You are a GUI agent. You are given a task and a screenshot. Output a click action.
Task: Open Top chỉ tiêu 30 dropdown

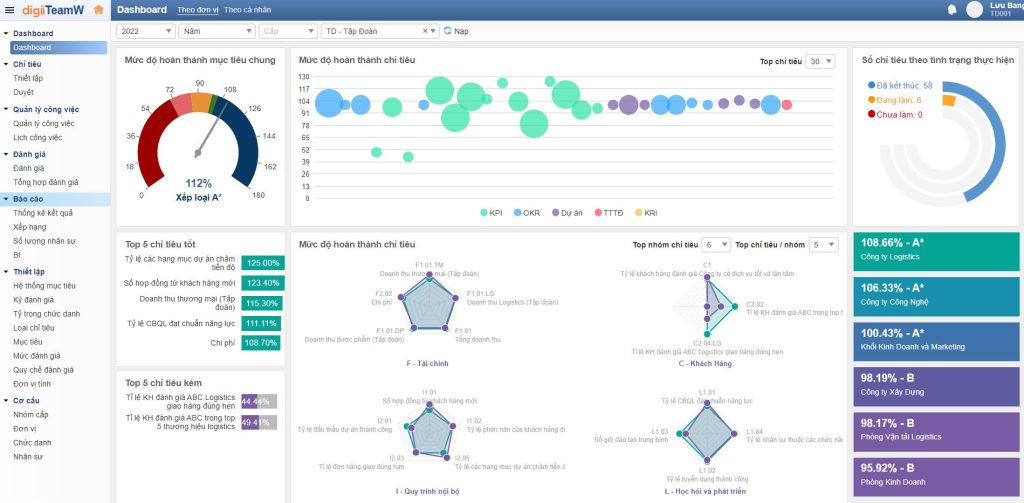(x=820, y=61)
